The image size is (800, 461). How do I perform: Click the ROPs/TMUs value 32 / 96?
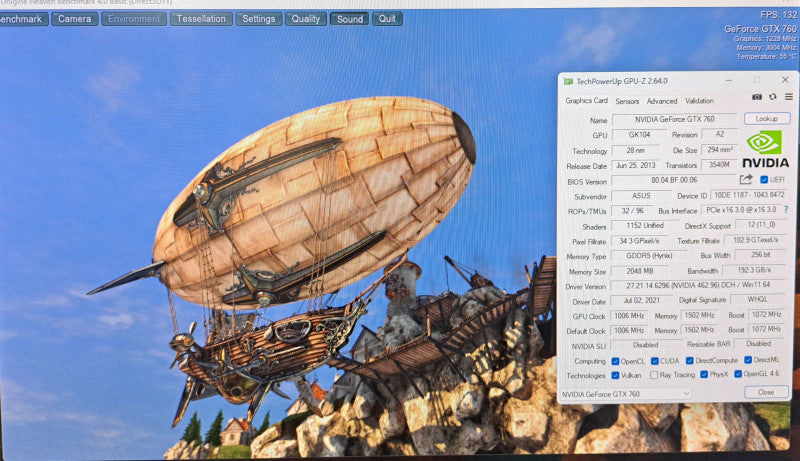pos(632,211)
